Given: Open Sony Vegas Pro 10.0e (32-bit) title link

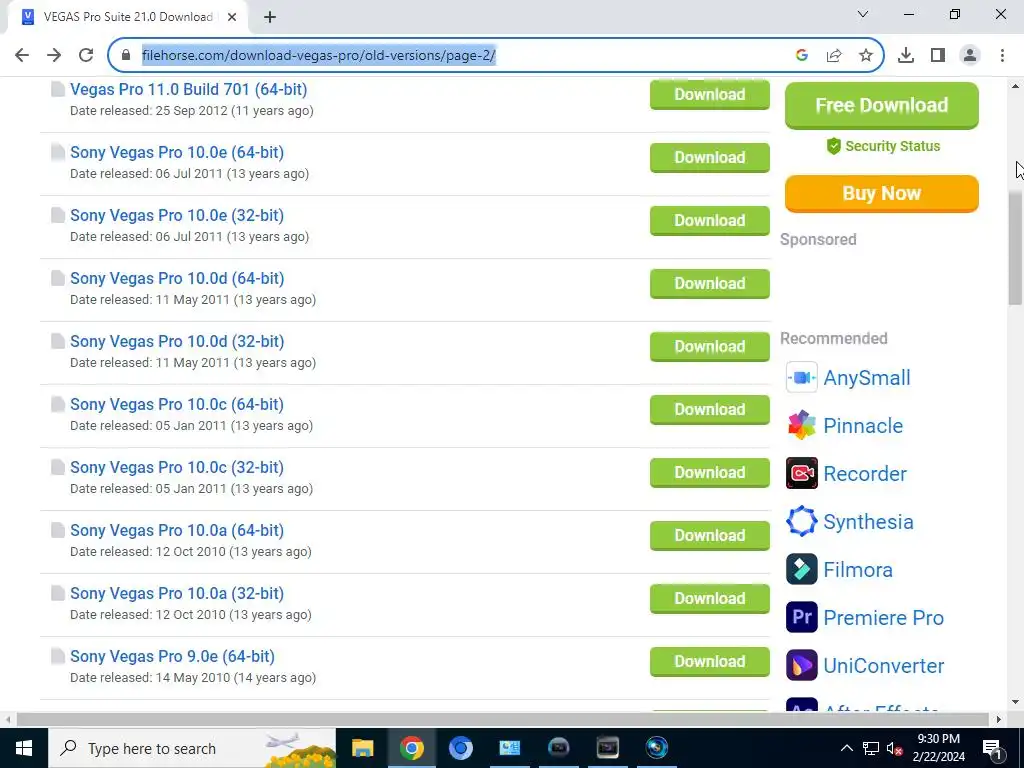Looking at the screenshot, I should pyautogui.click(x=177, y=216).
